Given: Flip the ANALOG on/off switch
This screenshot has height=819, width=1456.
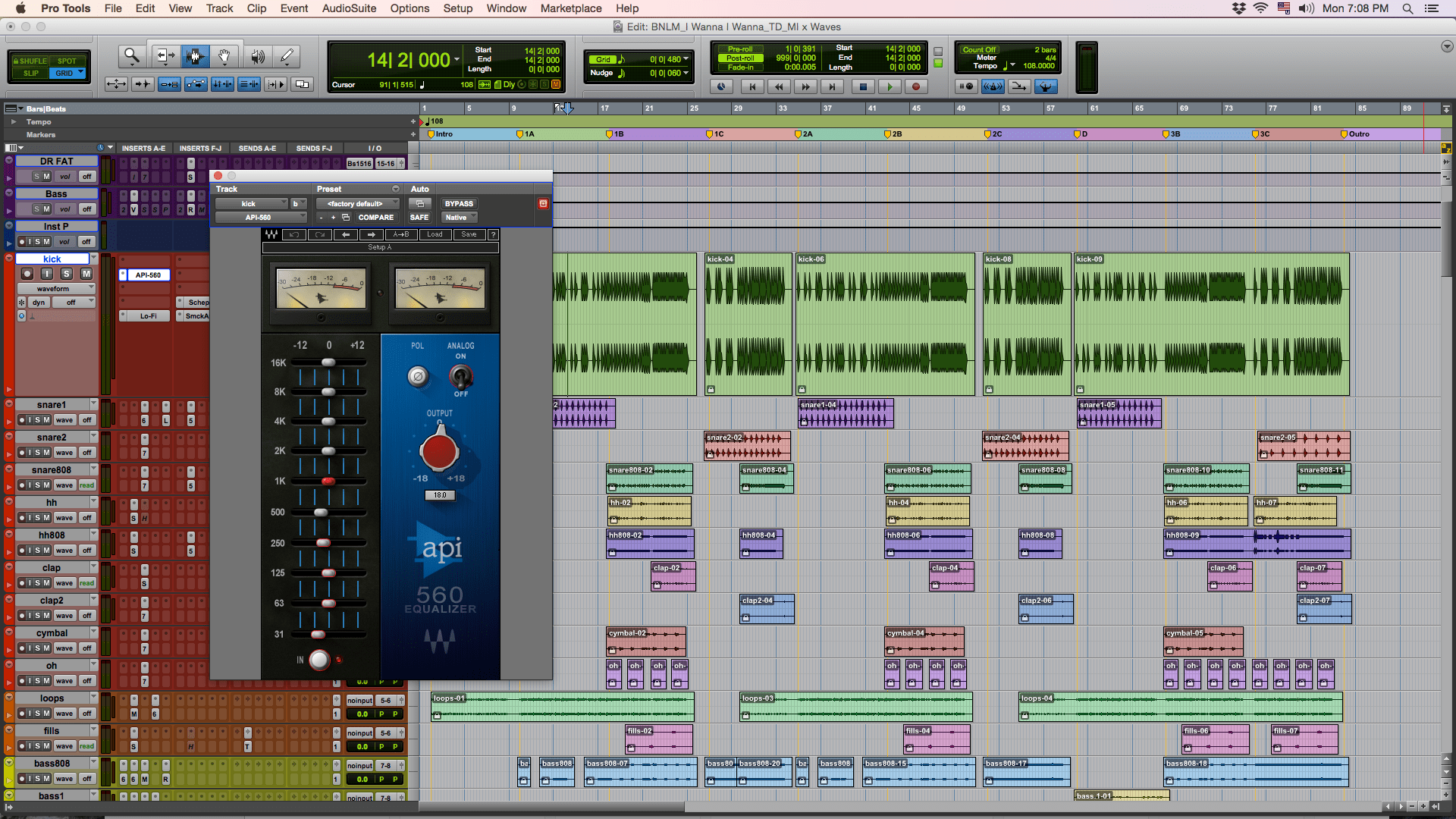Looking at the screenshot, I should 460,375.
